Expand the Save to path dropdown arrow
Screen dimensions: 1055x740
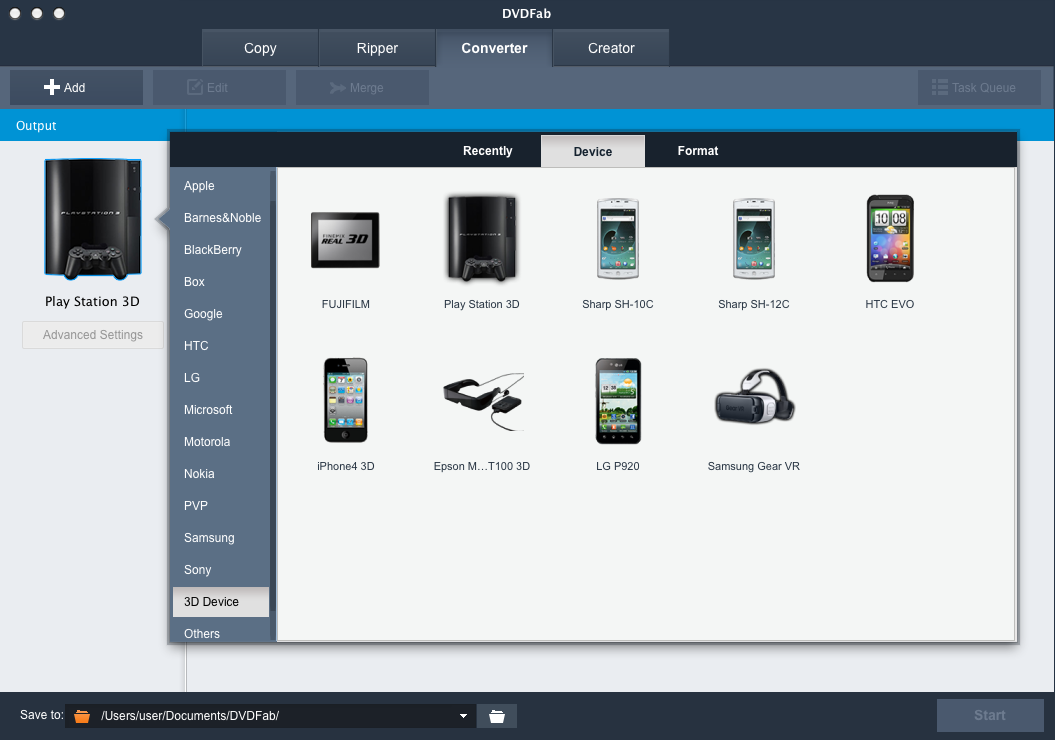point(463,716)
